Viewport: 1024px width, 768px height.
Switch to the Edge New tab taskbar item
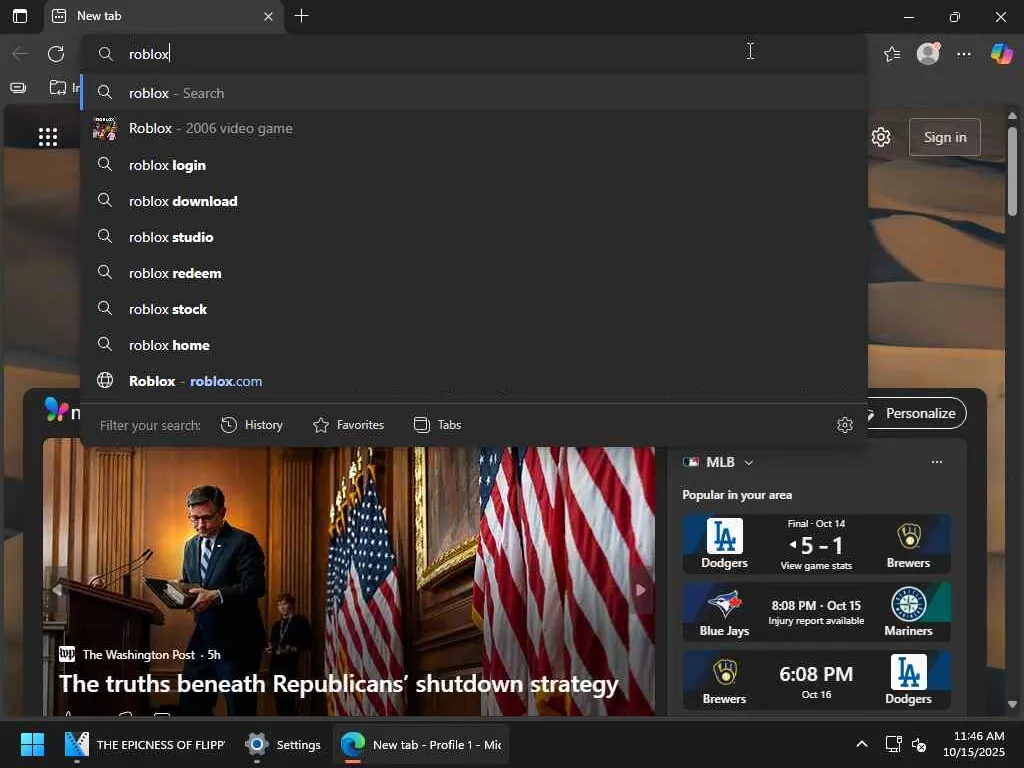421,744
